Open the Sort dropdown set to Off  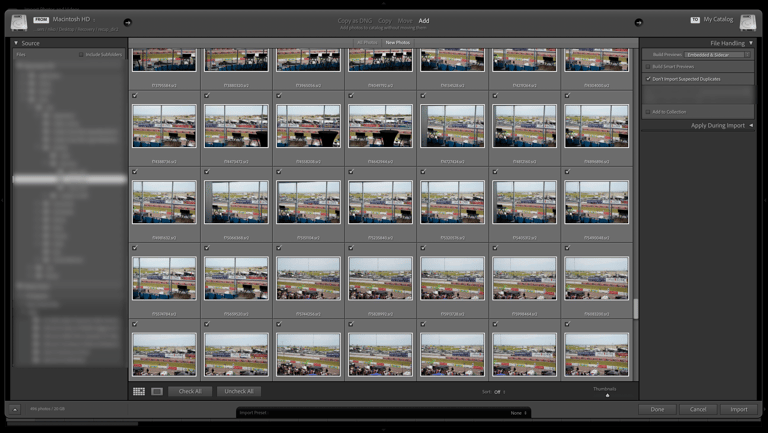tap(500, 392)
